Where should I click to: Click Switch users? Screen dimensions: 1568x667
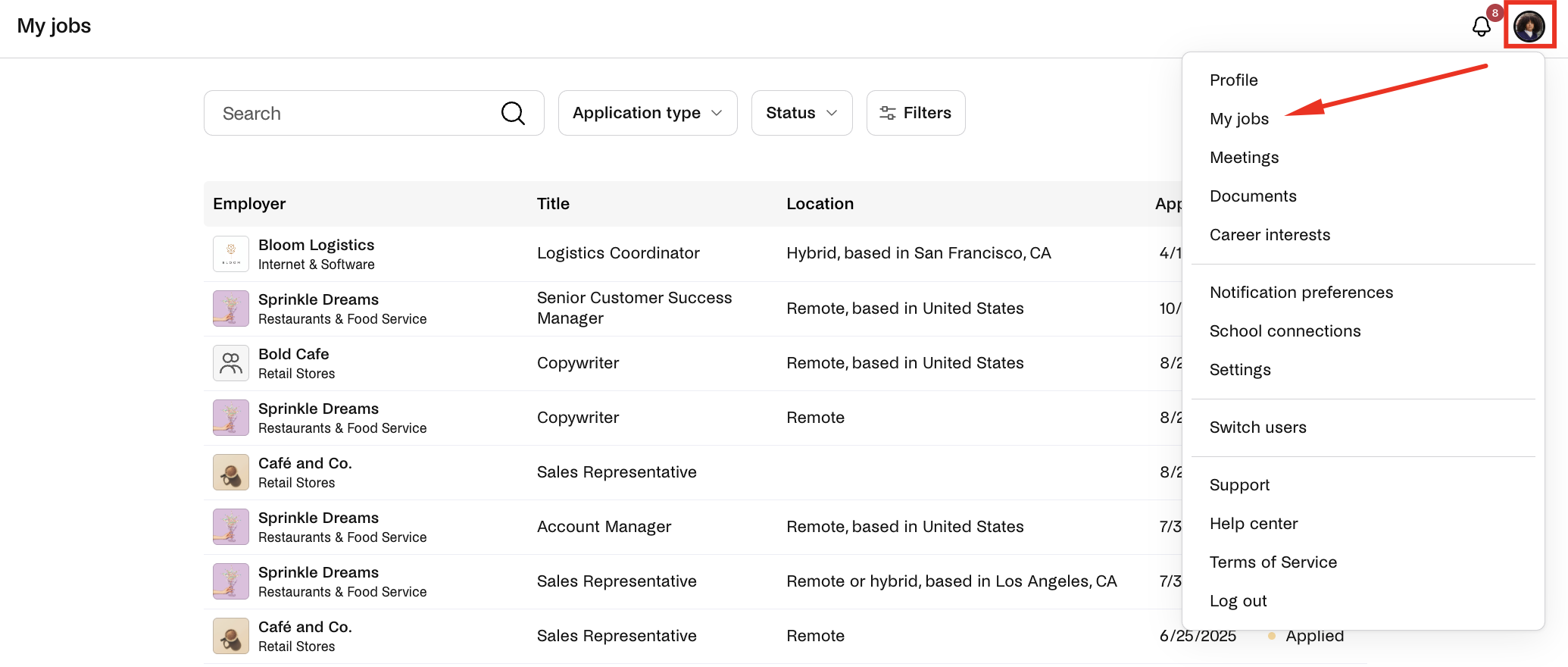pos(1257,427)
